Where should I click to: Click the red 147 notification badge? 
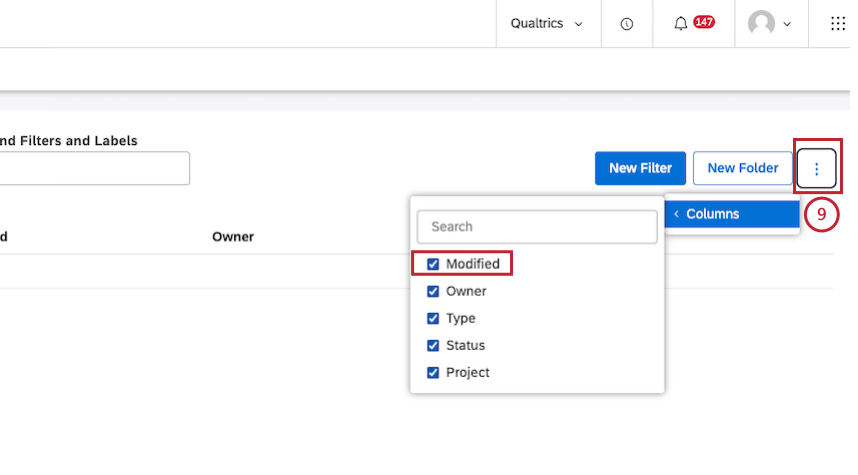click(704, 22)
